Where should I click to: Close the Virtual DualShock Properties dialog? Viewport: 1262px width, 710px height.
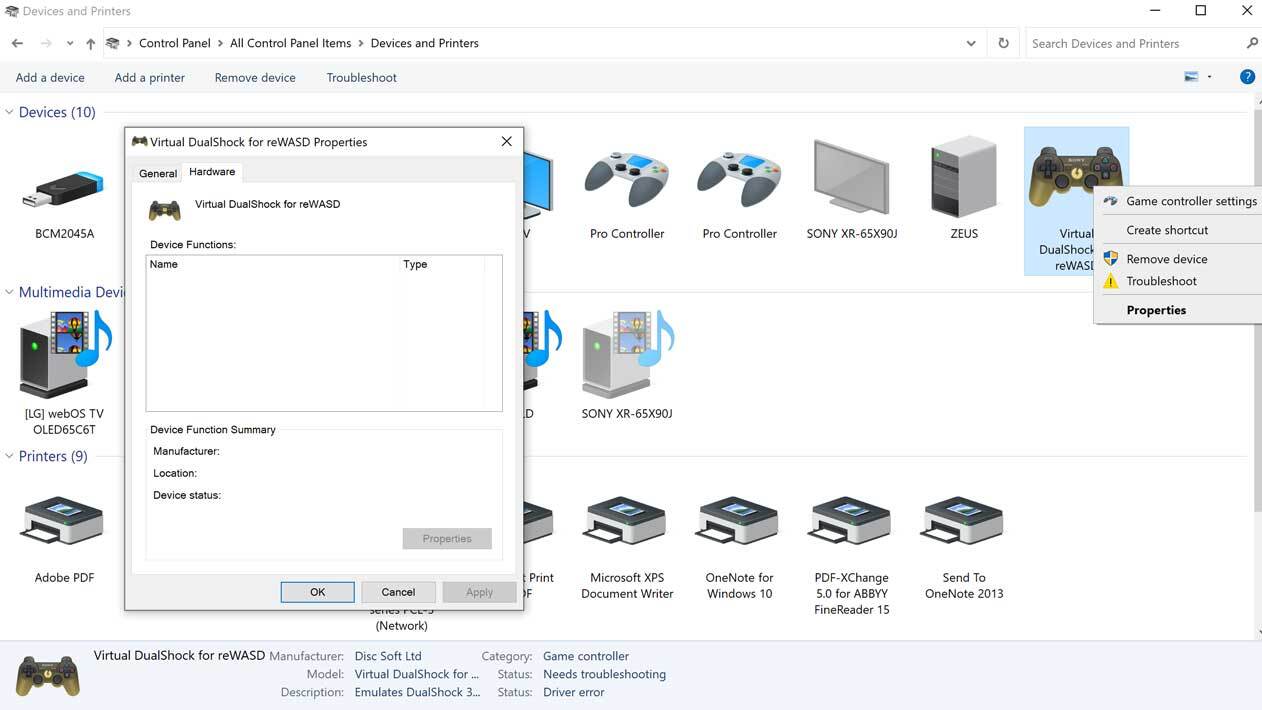[507, 142]
